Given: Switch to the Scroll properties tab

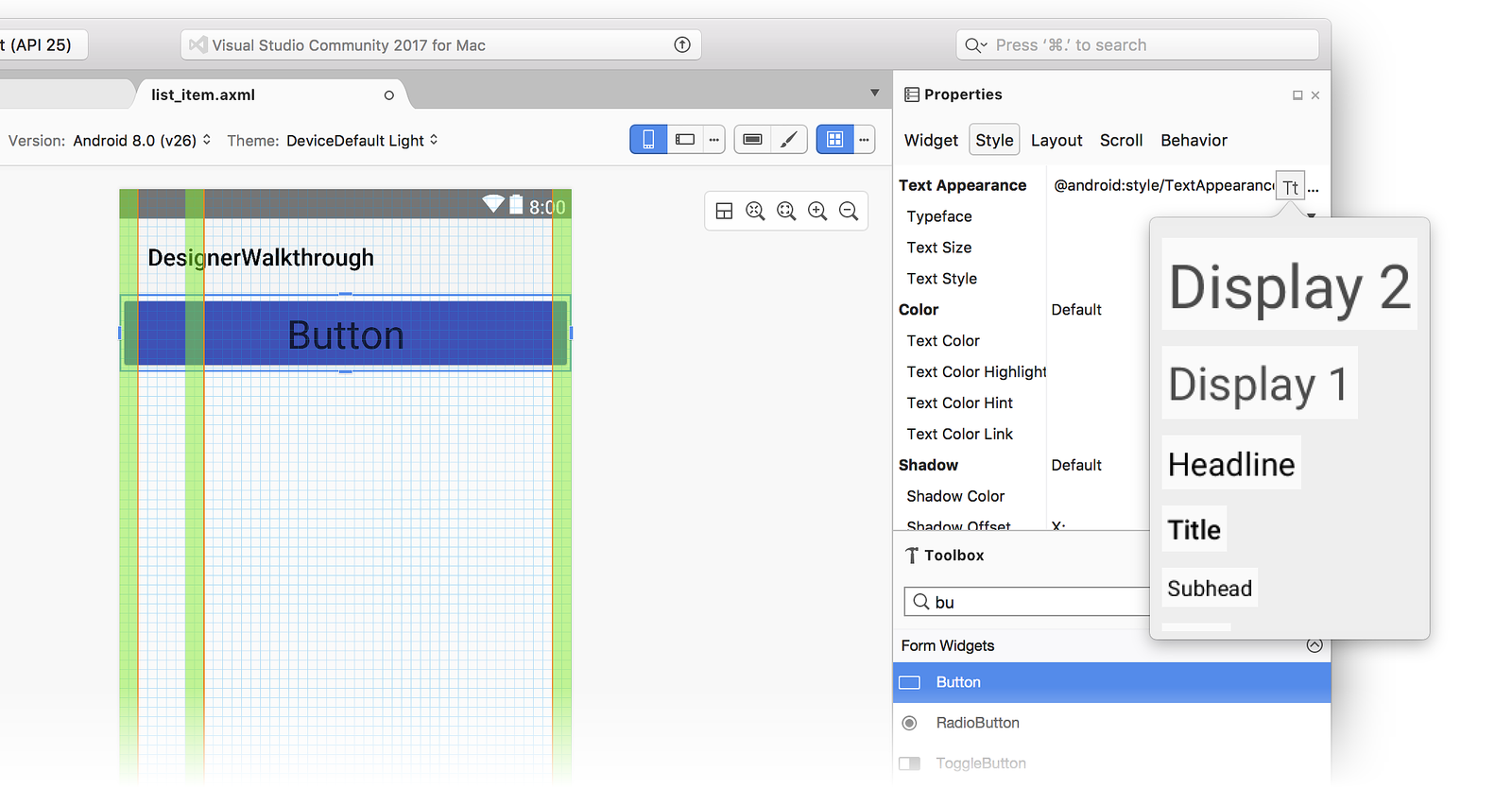Looking at the screenshot, I should pos(1121,140).
